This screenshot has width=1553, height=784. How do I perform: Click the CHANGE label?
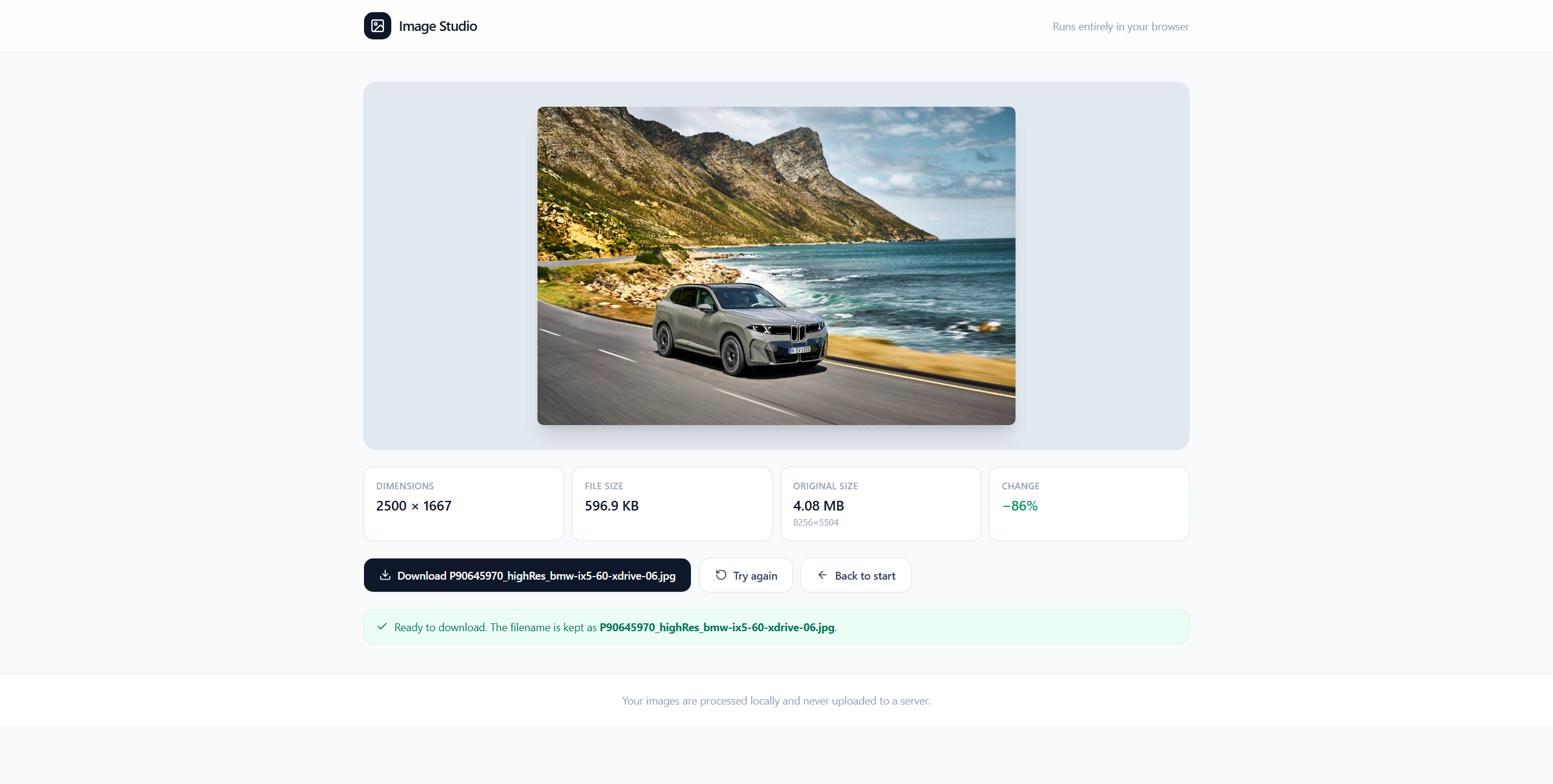click(x=1020, y=486)
